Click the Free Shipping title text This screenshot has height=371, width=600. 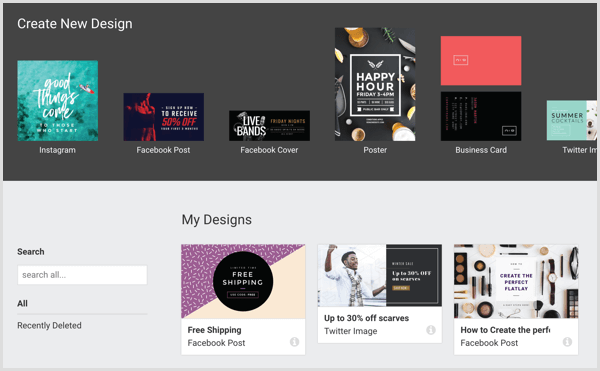pos(214,330)
